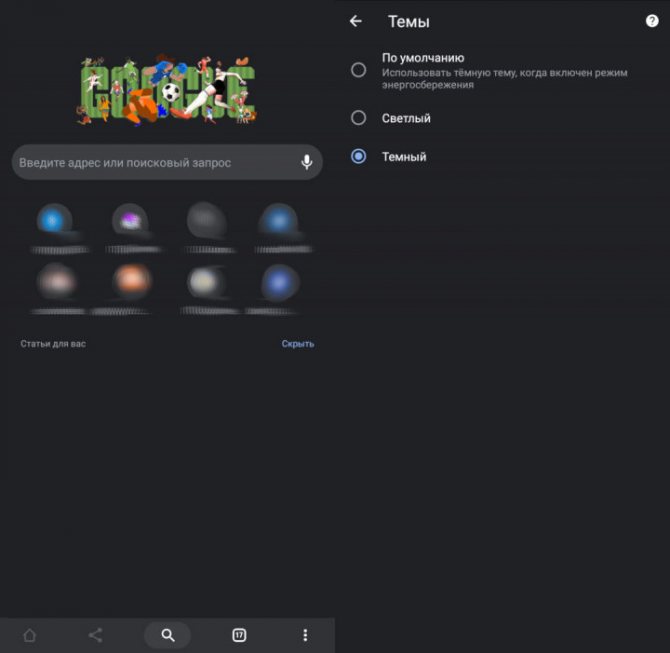Select the Темный theme radio button
This screenshot has height=653, width=670.
[359, 156]
